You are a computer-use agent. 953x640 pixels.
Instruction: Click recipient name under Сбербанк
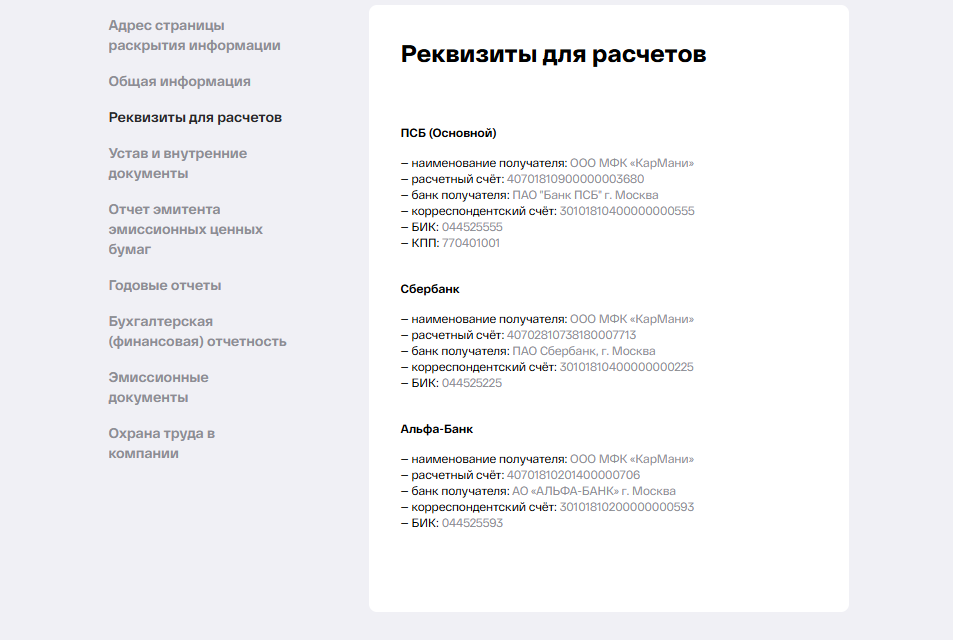[x=631, y=319]
